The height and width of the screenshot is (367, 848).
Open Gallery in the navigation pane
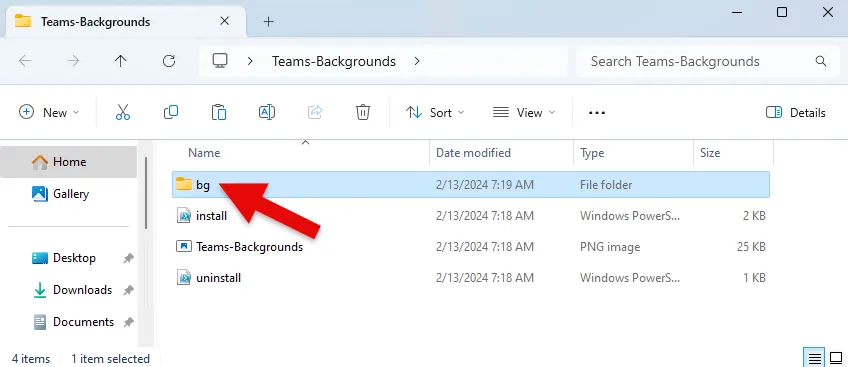pos(69,193)
